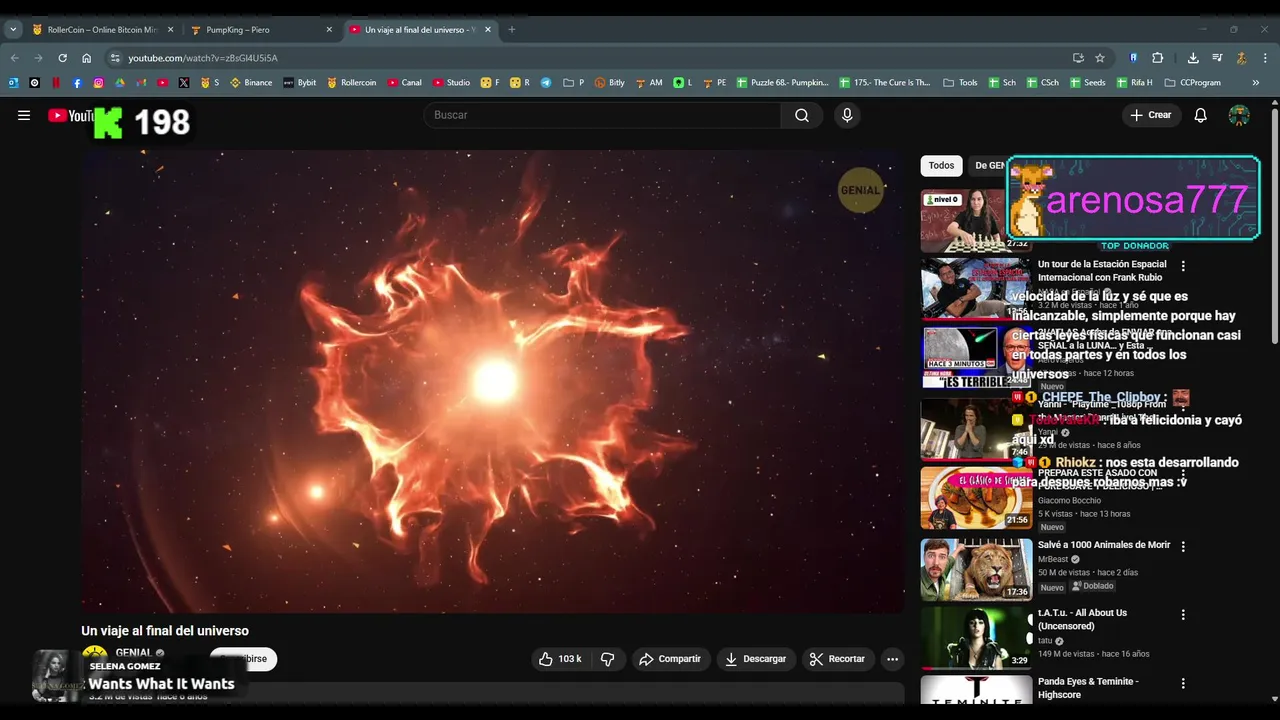The height and width of the screenshot is (720, 1280).
Task: Open the Tools bookmark folder
Action: pyautogui.click(x=960, y=83)
